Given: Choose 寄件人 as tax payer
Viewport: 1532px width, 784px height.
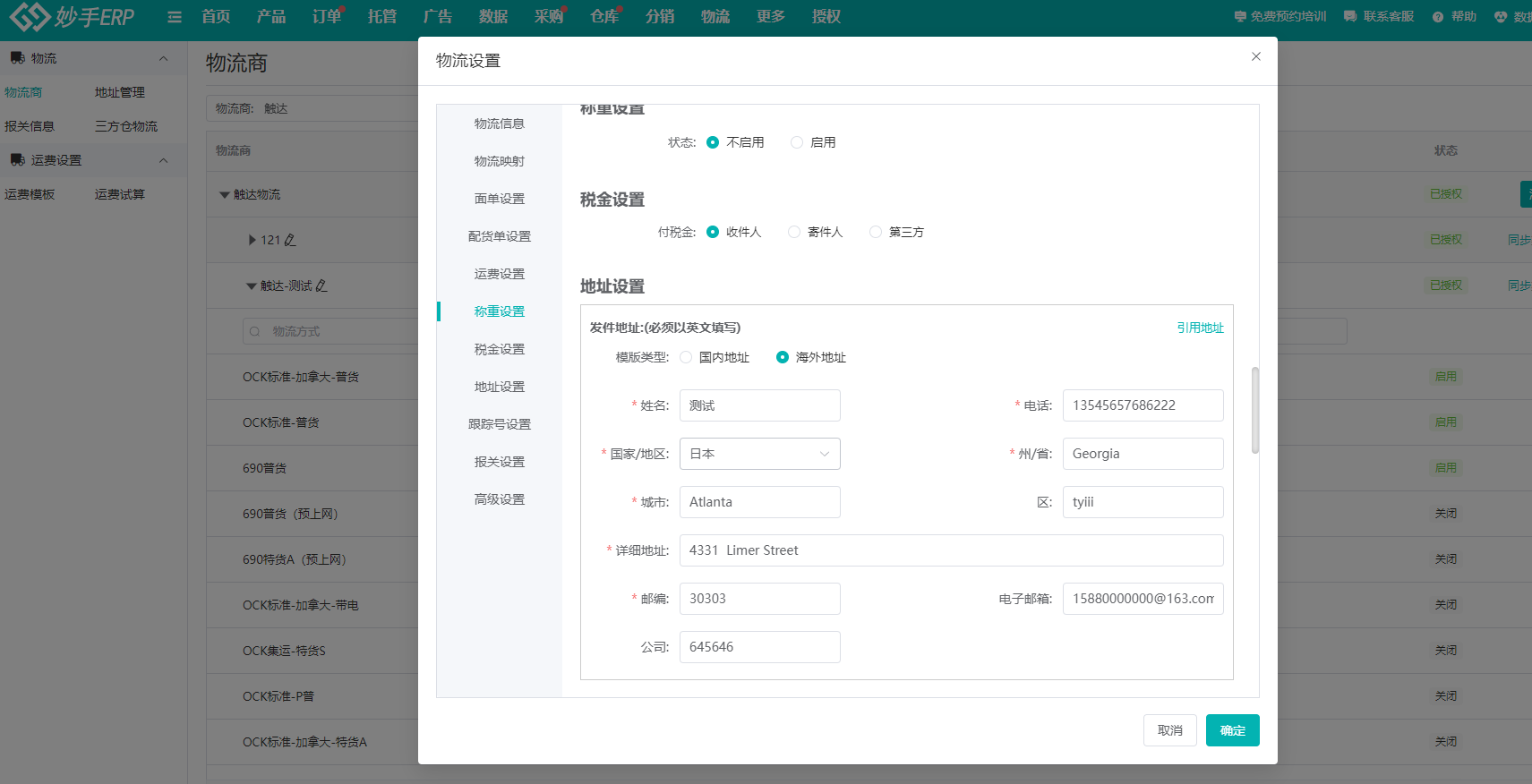Looking at the screenshot, I should (x=794, y=232).
